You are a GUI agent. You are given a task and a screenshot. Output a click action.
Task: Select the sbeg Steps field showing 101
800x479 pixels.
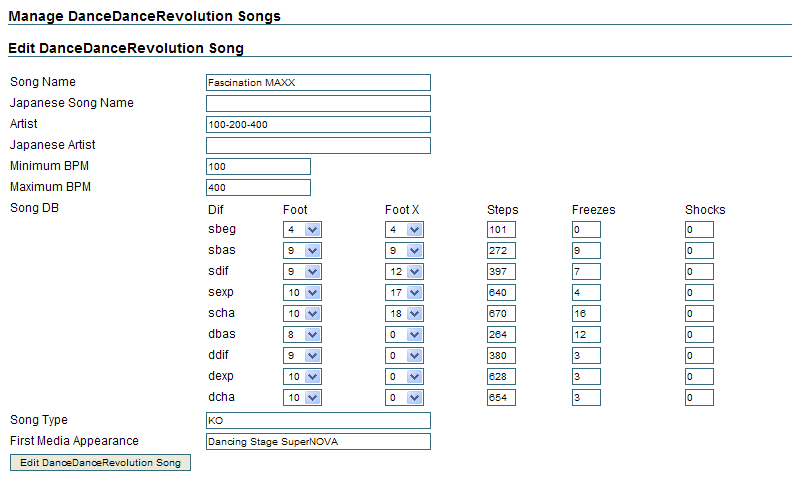(501, 230)
